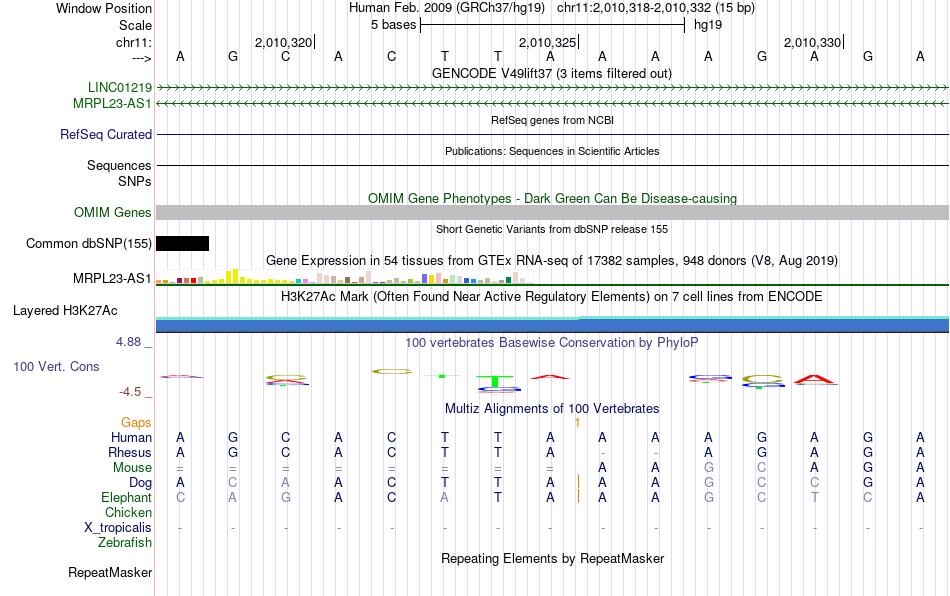Select the Human species row label
The height and width of the screenshot is (596, 950).
click(x=131, y=437)
